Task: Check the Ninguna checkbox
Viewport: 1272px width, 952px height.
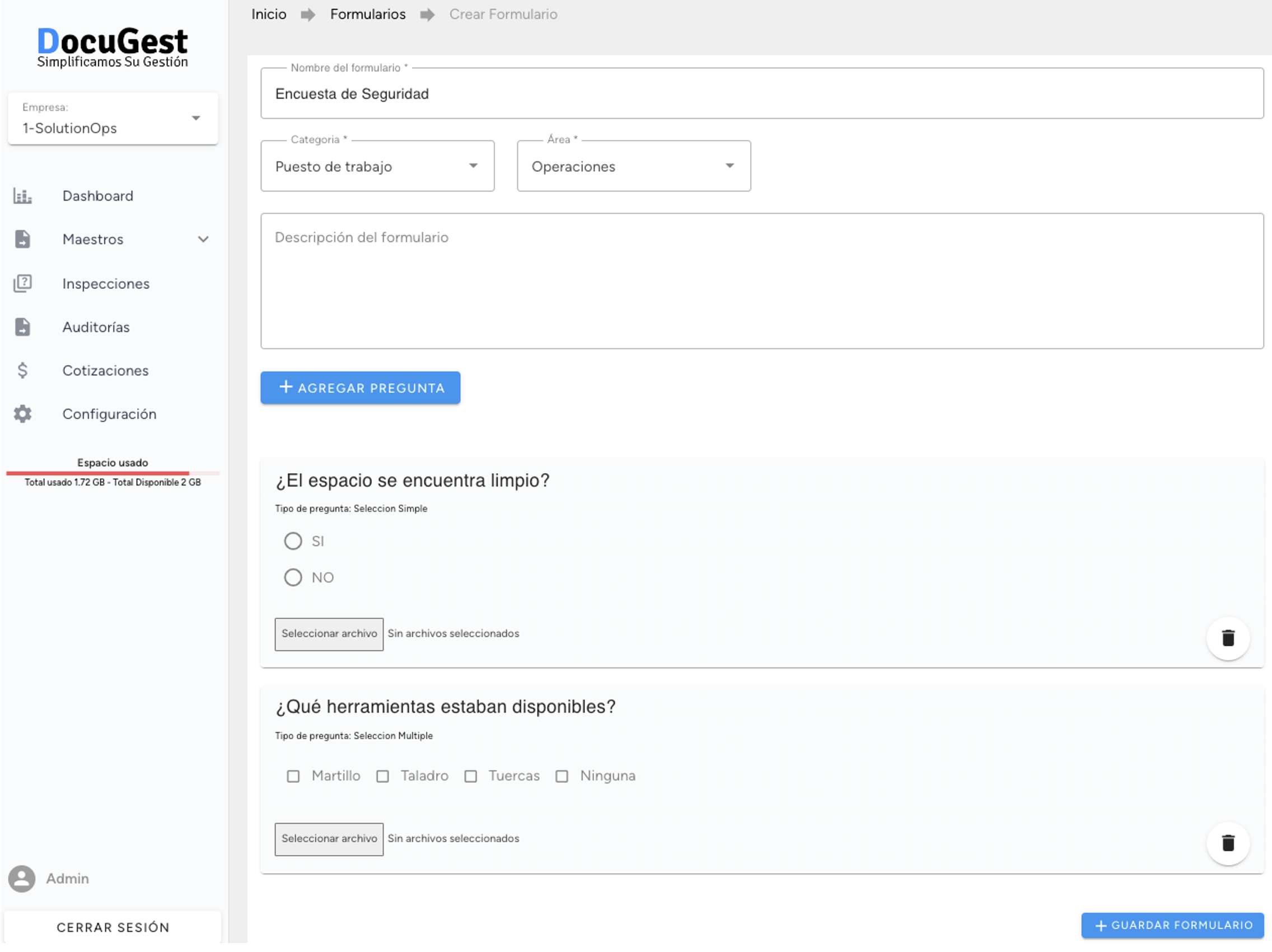Action: 562,777
